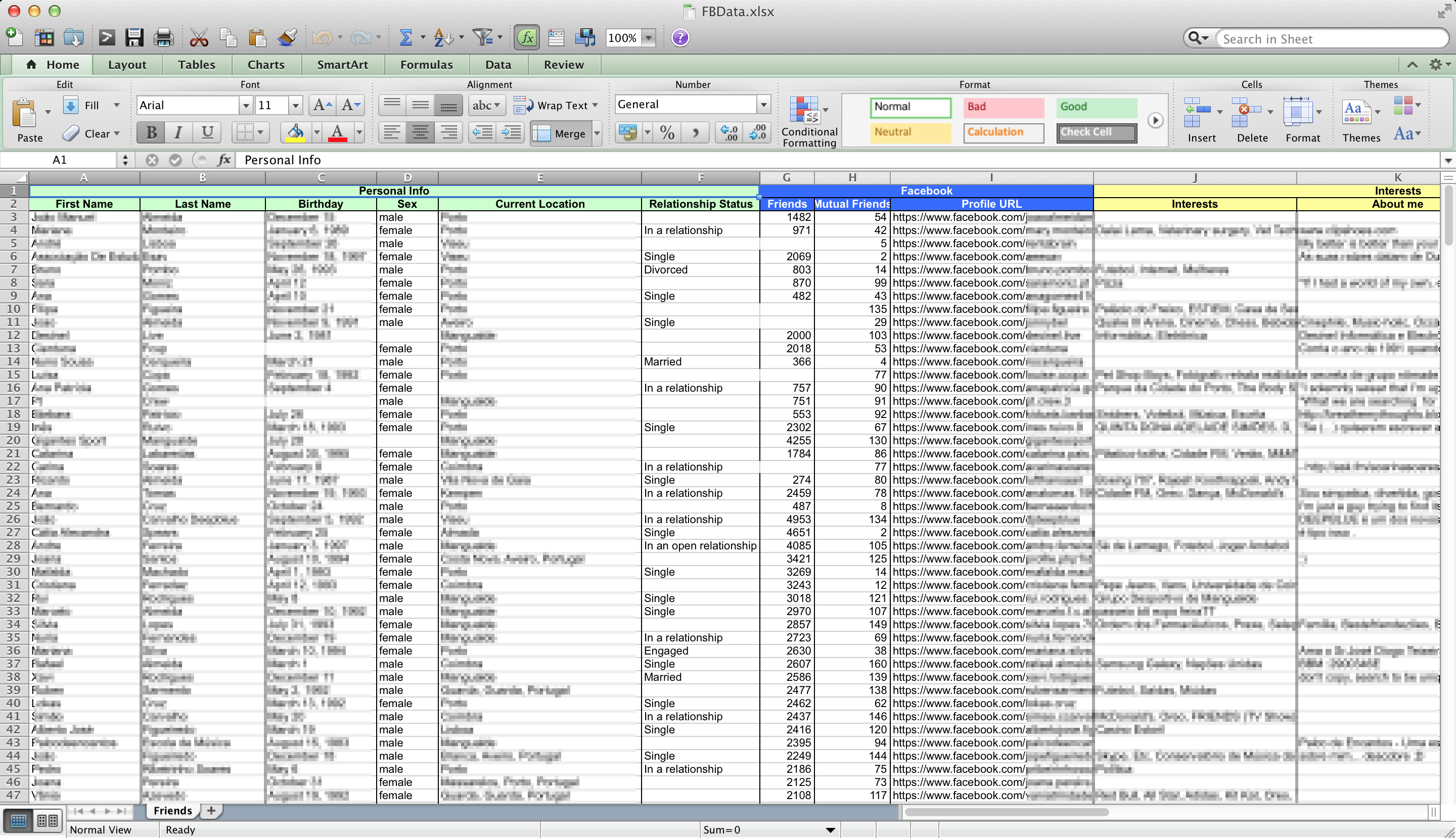The image size is (1456, 838).
Task: Click the red font color swatch
Action: click(338, 133)
